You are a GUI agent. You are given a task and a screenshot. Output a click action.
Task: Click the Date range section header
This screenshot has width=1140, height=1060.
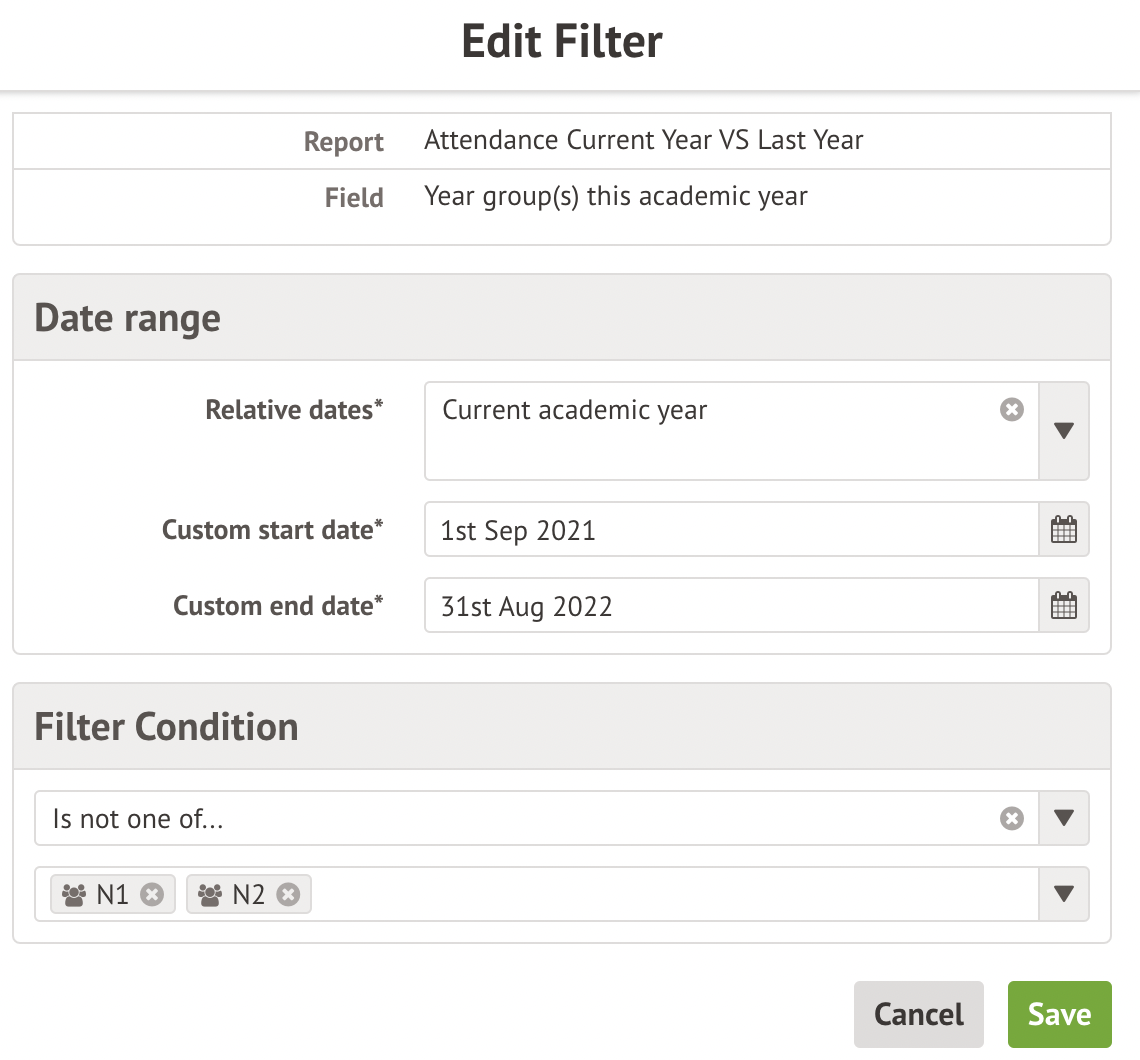click(x=128, y=318)
